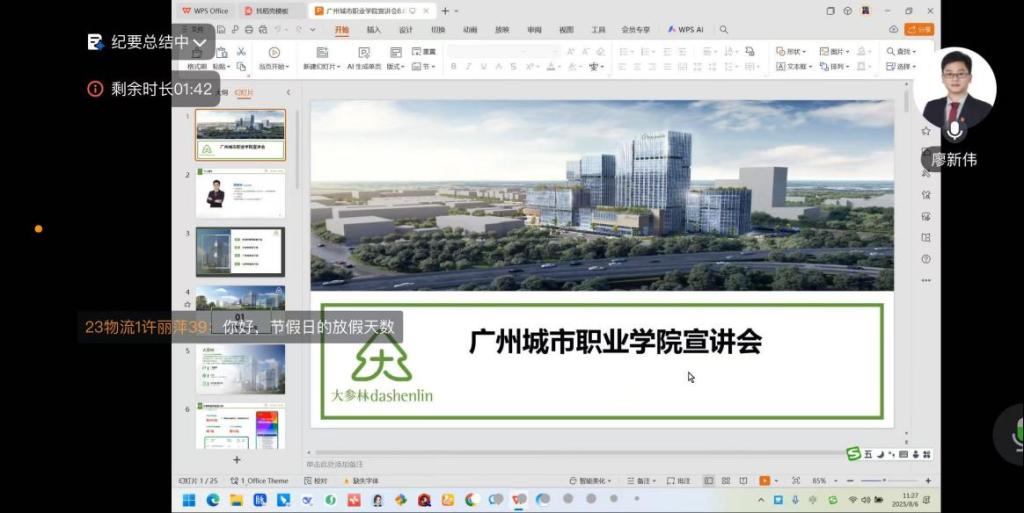Click the cut scissors icon
Screen dimensions: 1024x513
[x=241, y=52]
